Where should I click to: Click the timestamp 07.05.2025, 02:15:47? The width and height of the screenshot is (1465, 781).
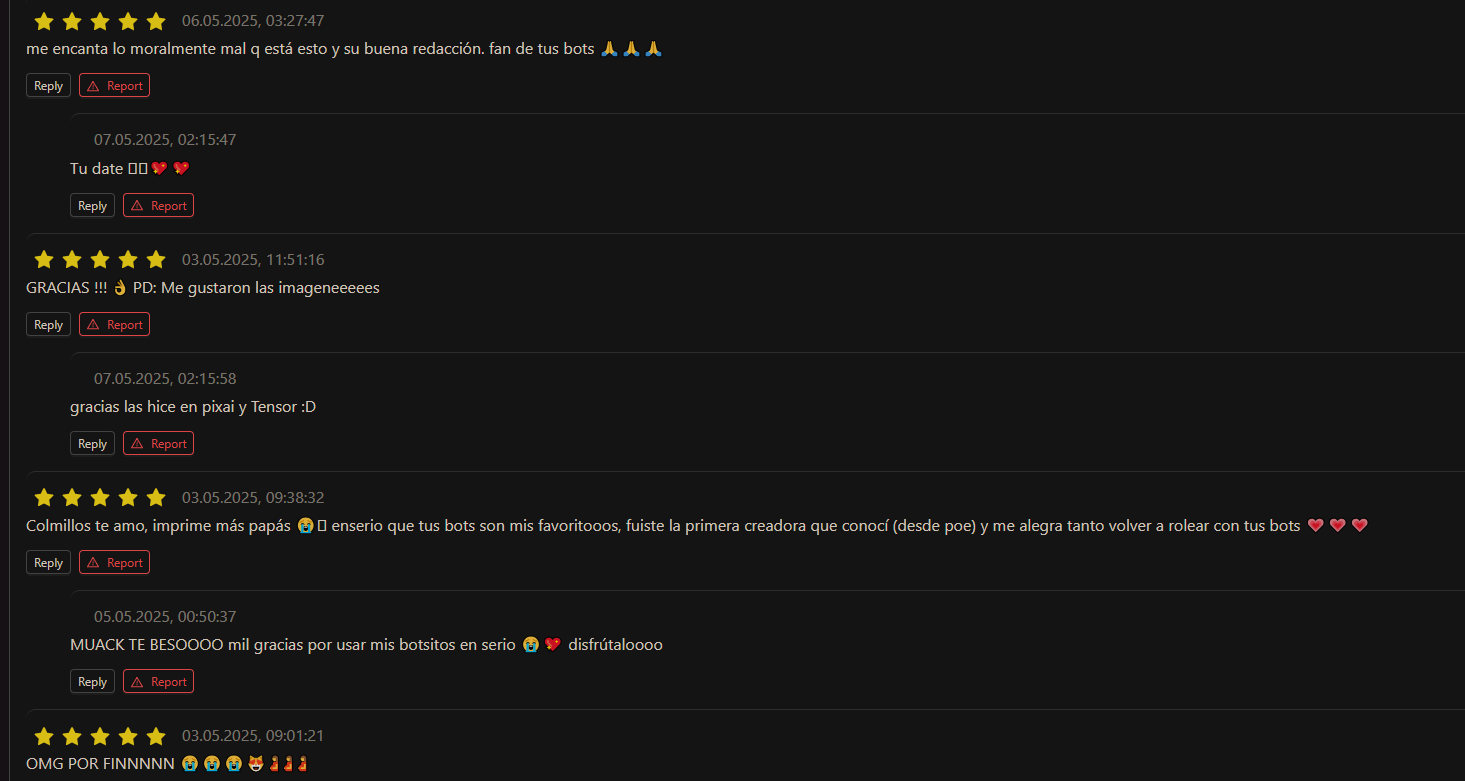pyautogui.click(x=165, y=140)
